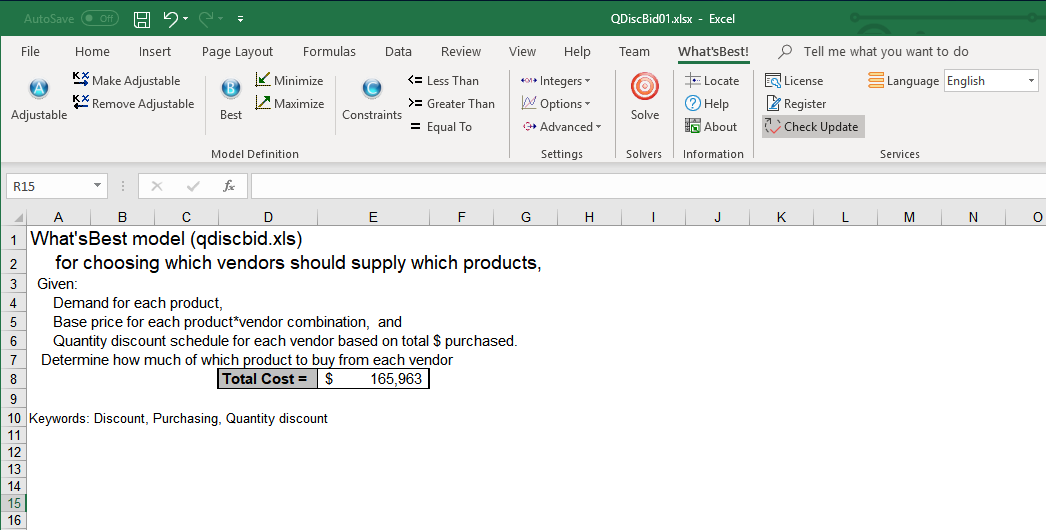Select row 8 header

(x=13, y=379)
